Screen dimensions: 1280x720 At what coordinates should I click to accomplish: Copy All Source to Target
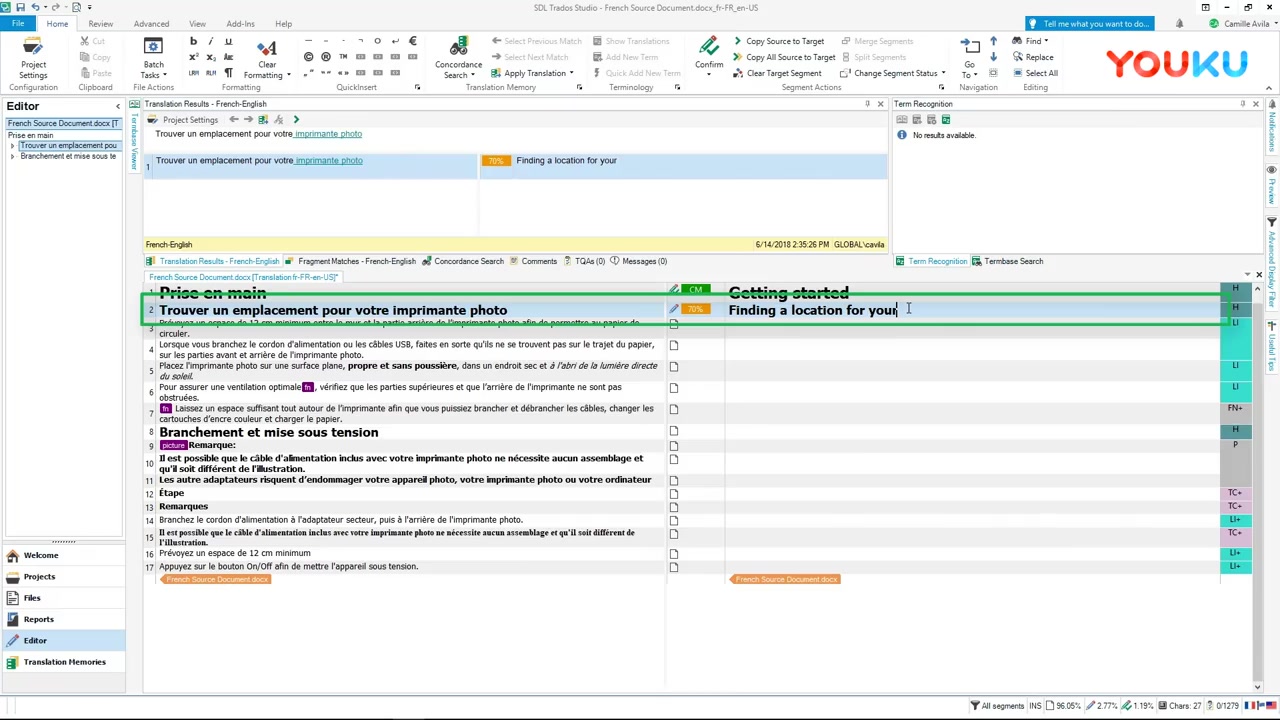click(x=790, y=57)
